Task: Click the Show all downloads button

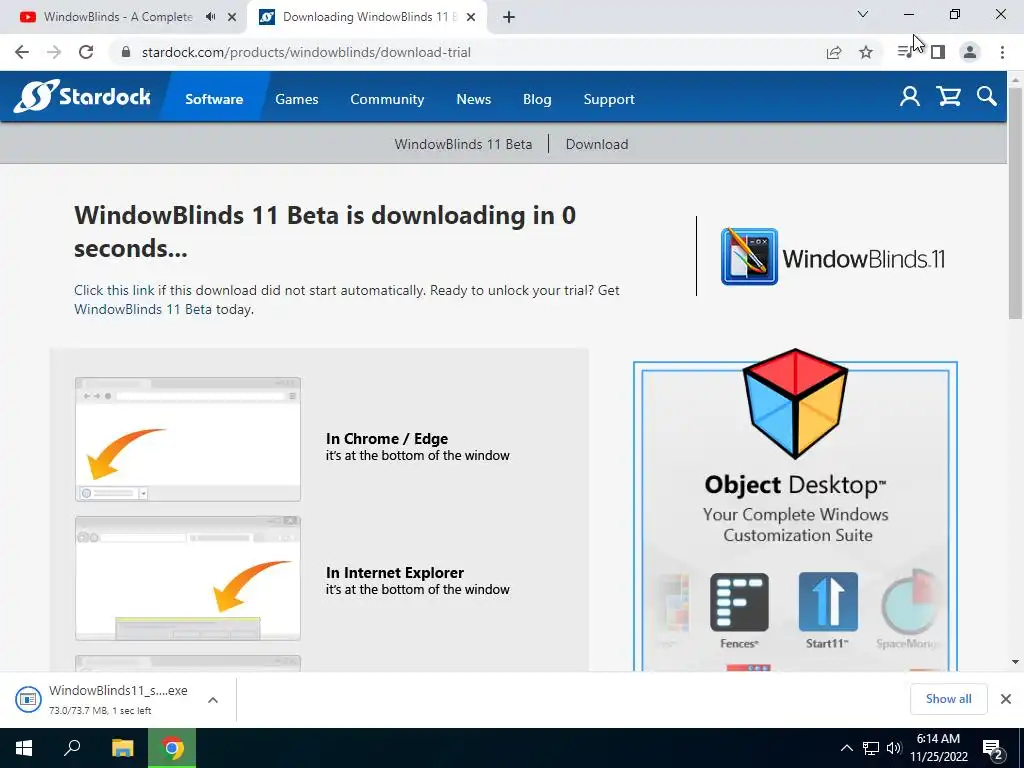Action: tap(948, 699)
